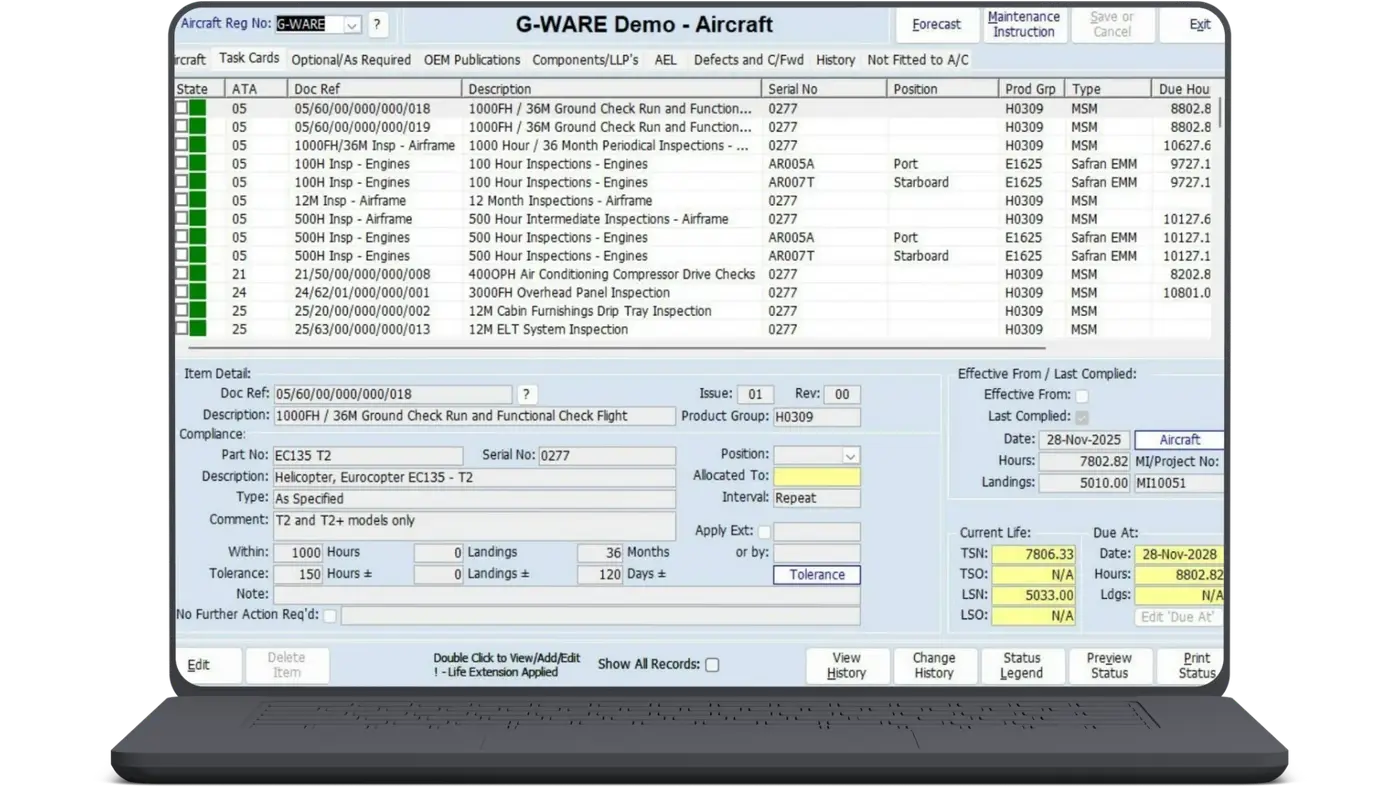The width and height of the screenshot is (1400, 788).
Task: Click the Serial No column header
Action: tap(824, 89)
